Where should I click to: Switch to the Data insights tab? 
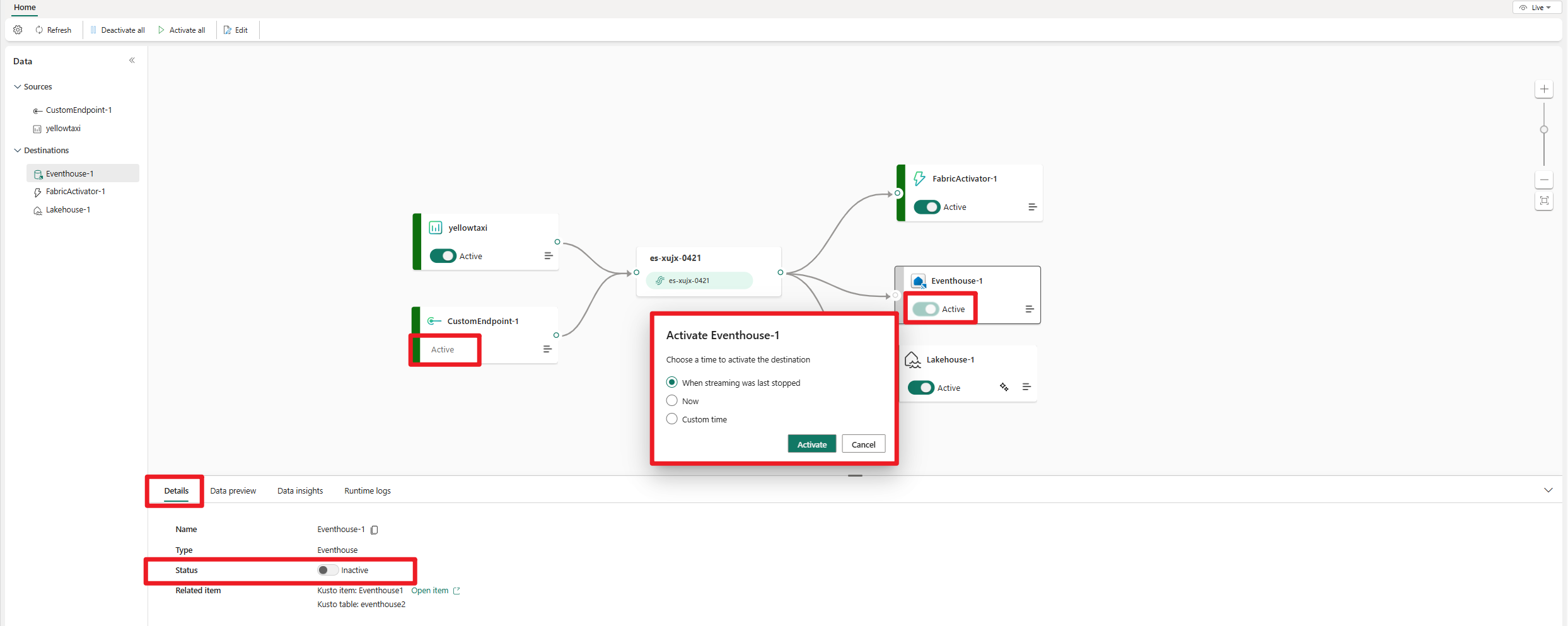(x=300, y=490)
